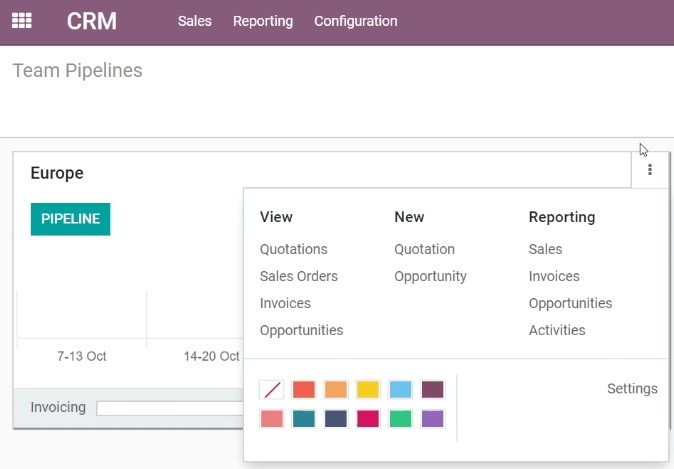View Sales Orders entry
The image size is (674, 469).
(x=299, y=276)
